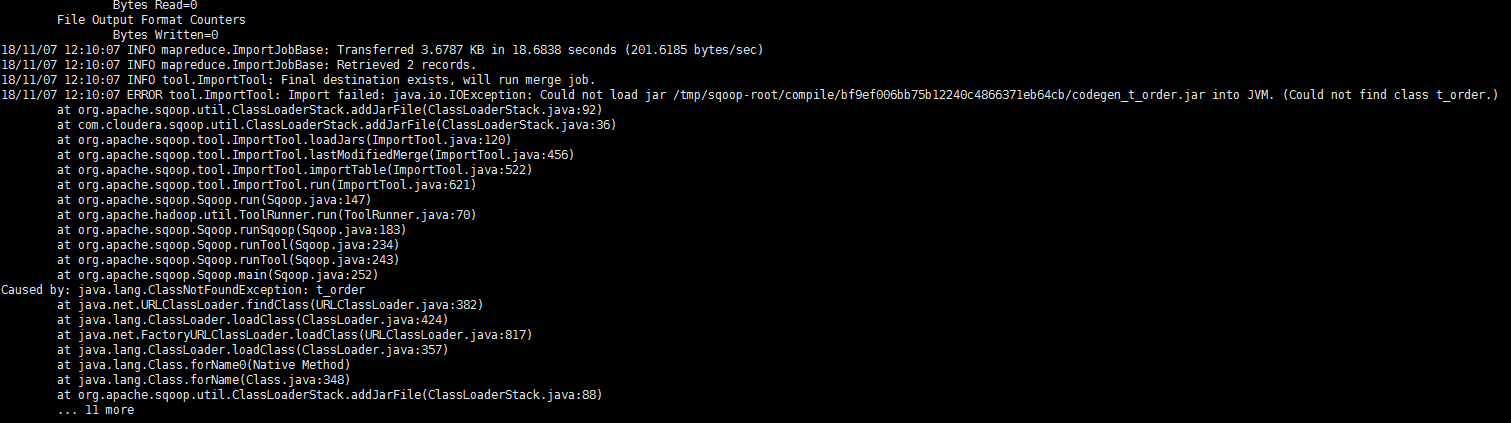Screen dimensions: 1511x423
Task: Click the "Caused by: ClassNotFoundException" line
Action: pyautogui.click(x=183, y=290)
